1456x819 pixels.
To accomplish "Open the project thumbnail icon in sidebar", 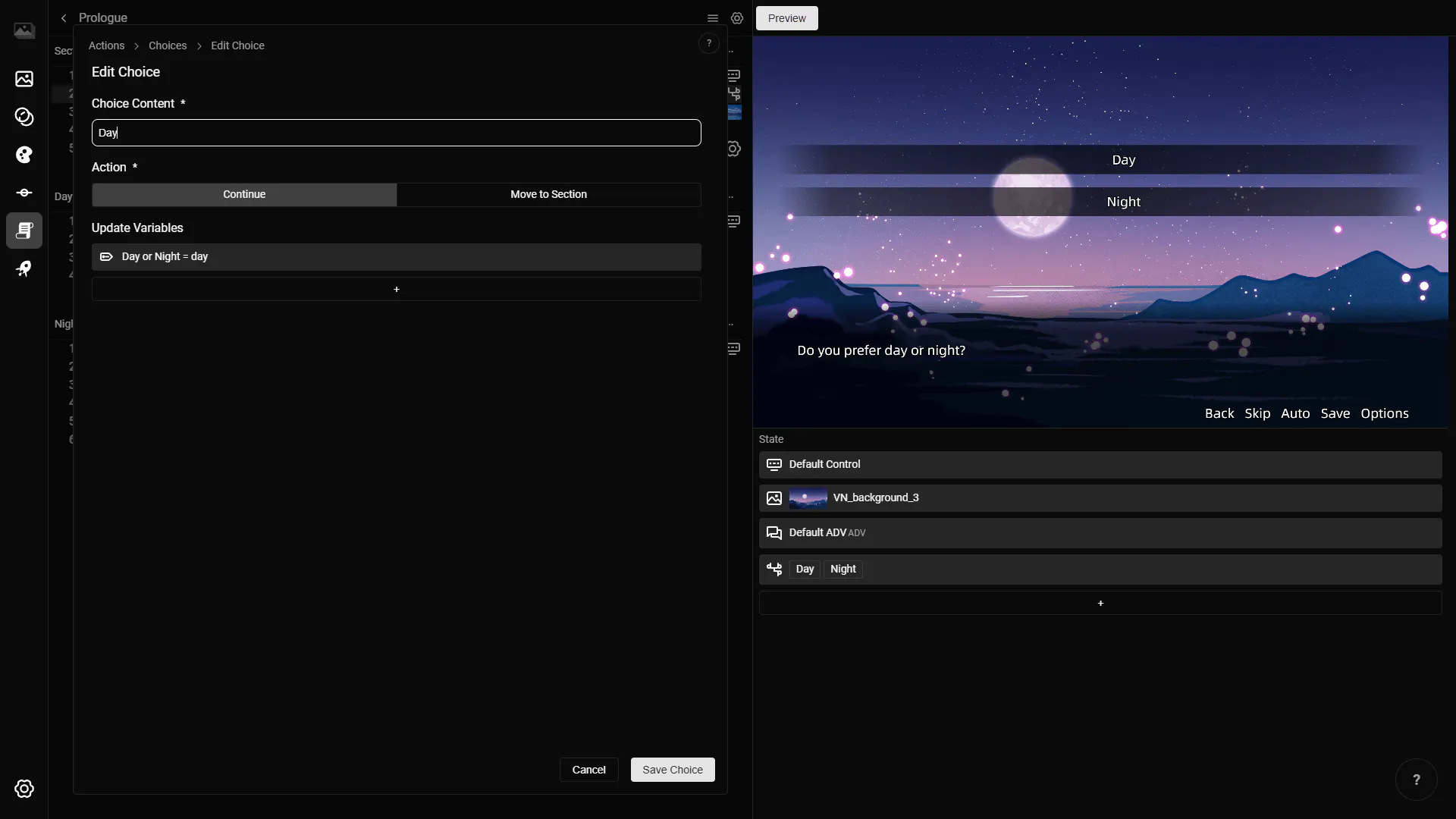I will pos(24,30).
